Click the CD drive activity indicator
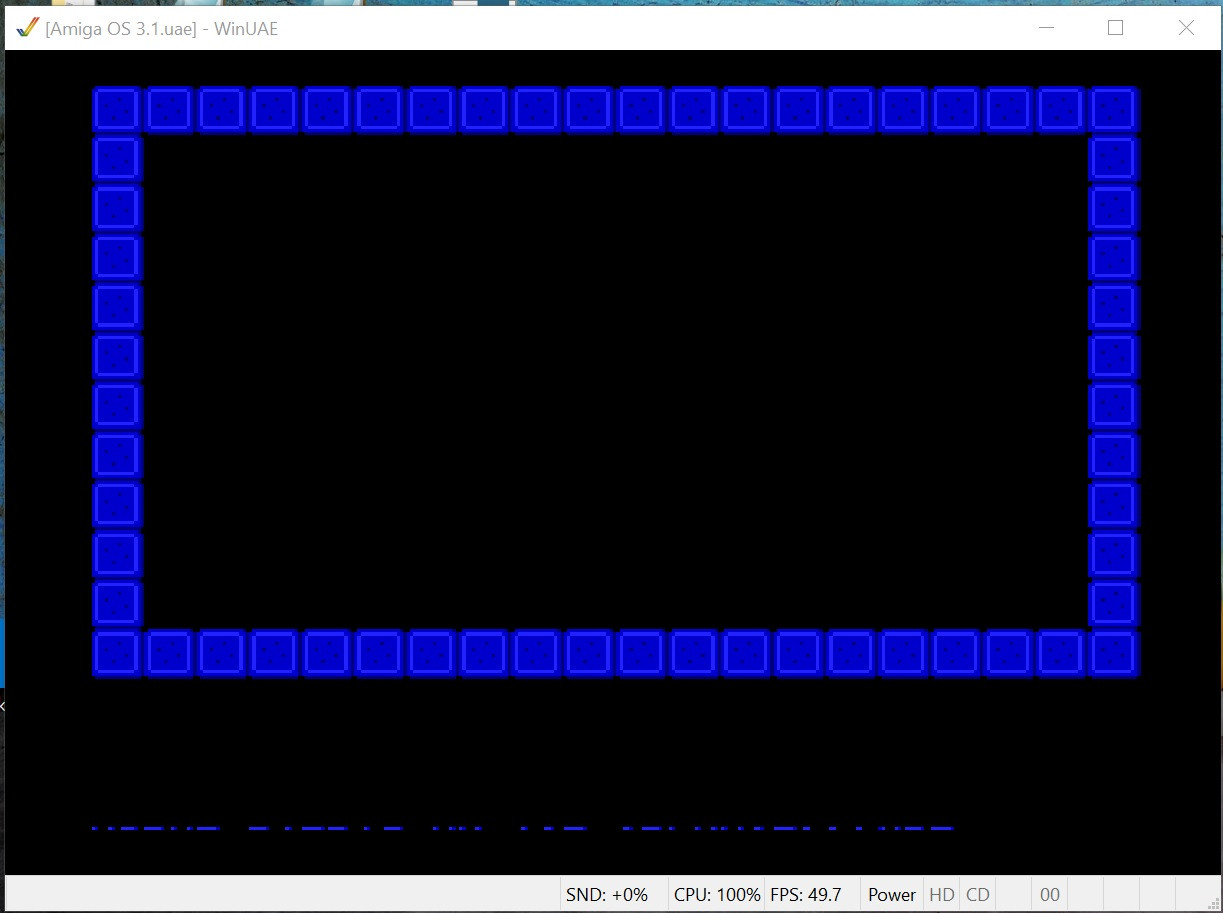Viewport: 1223px width, 913px height. tap(977, 895)
